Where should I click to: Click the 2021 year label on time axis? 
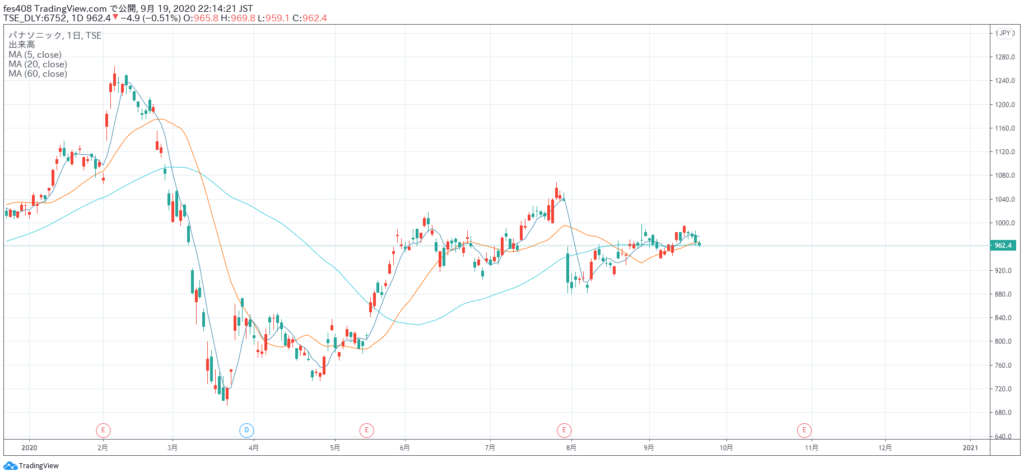[x=970, y=448]
